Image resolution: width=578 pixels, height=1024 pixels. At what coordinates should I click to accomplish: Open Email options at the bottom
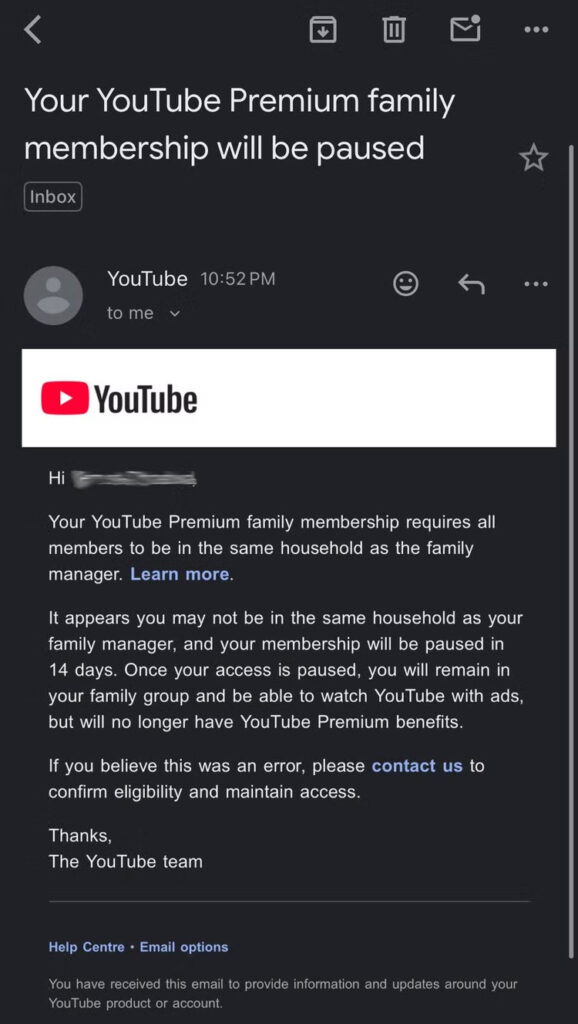186,946
